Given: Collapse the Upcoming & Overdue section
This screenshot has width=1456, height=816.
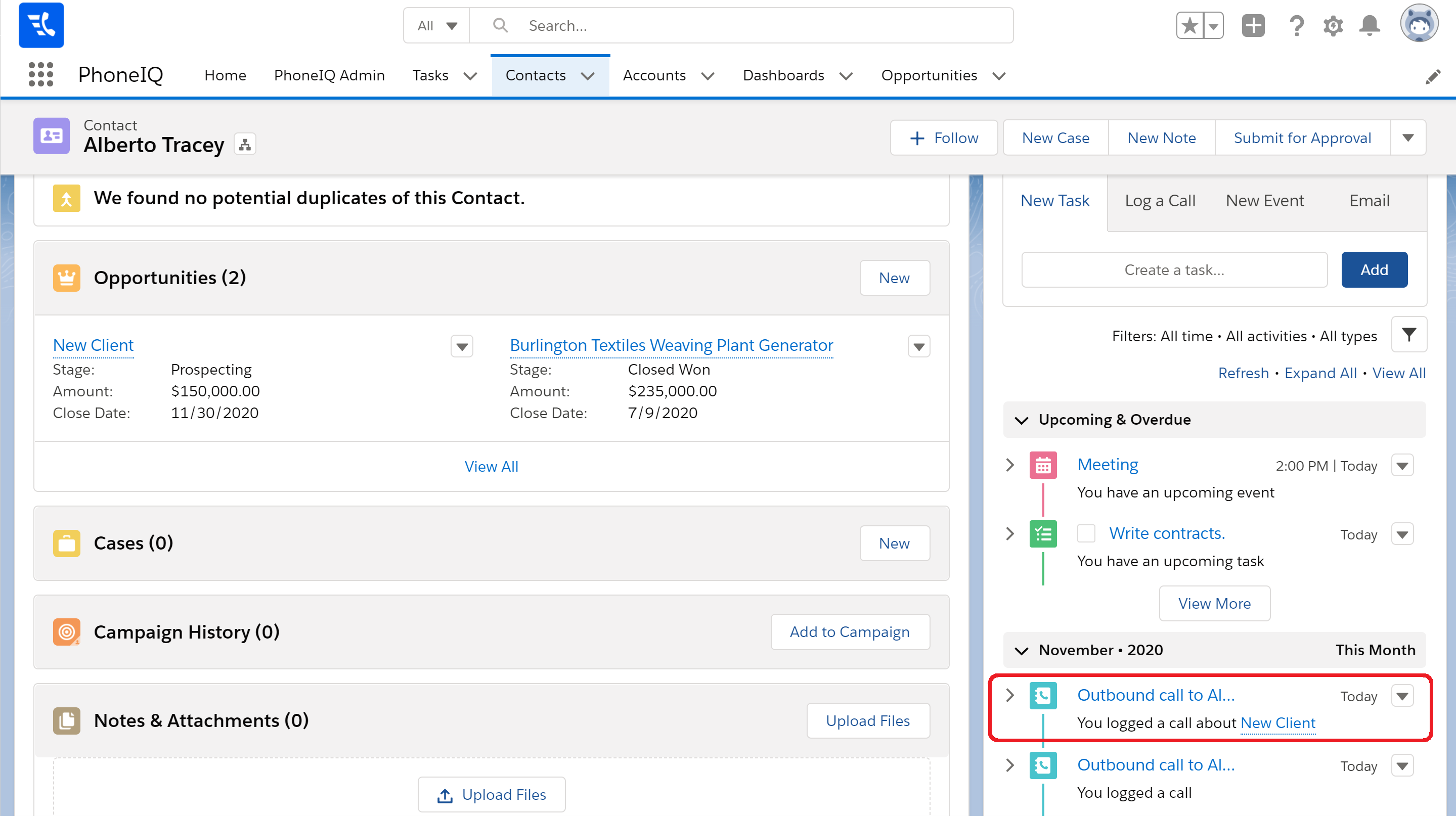Looking at the screenshot, I should [1021, 420].
